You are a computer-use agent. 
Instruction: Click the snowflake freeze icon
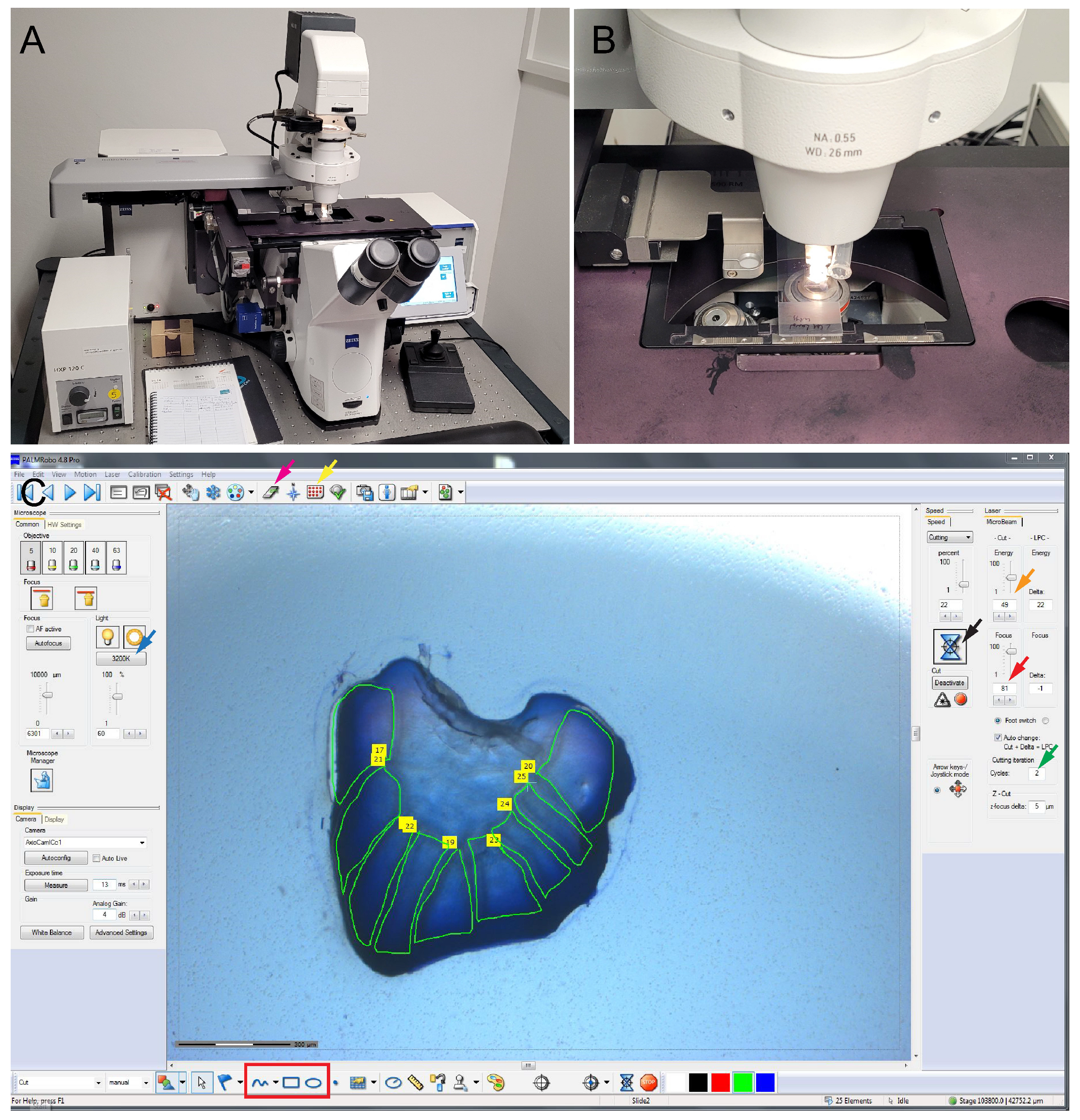[213, 492]
